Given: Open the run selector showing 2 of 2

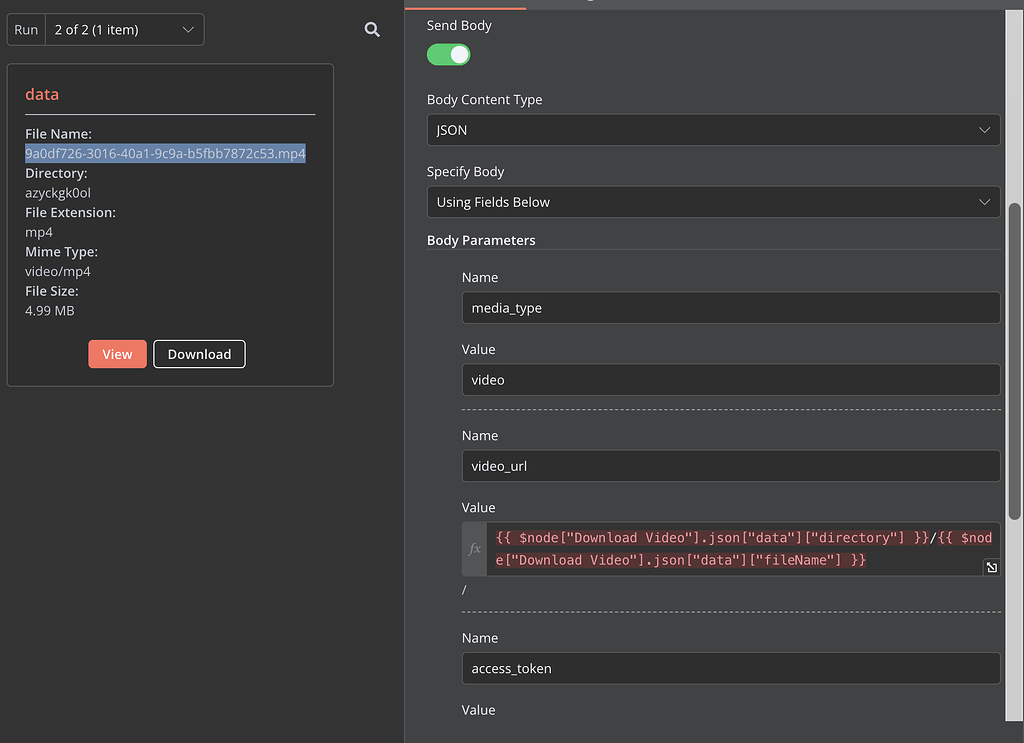Looking at the screenshot, I should tap(124, 30).
